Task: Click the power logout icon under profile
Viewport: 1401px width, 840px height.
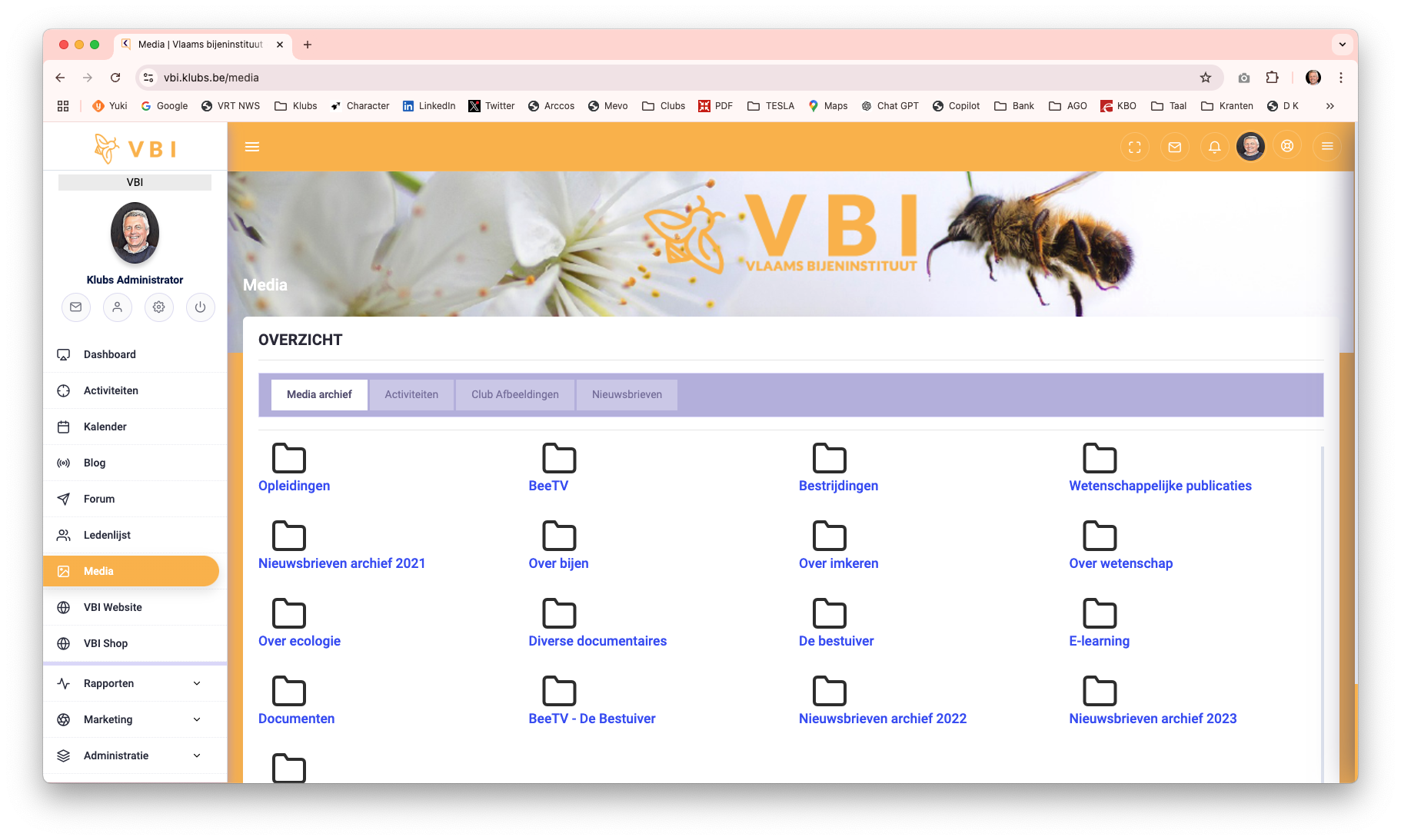Action: click(200, 307)
